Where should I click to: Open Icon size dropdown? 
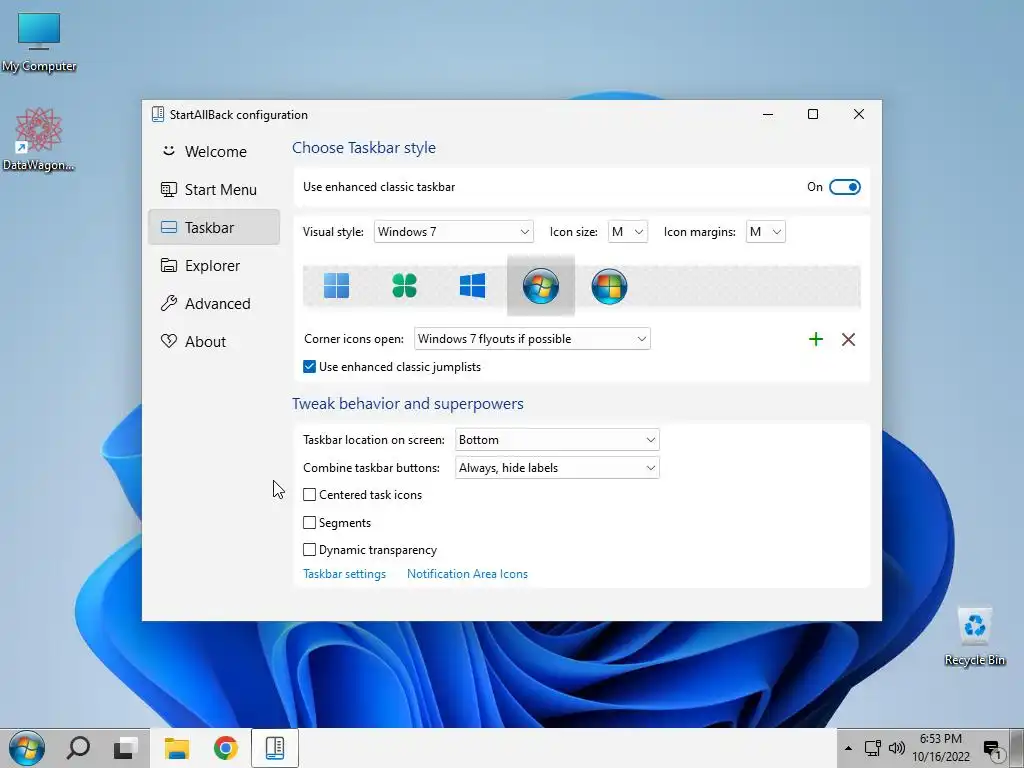[628, 232]
